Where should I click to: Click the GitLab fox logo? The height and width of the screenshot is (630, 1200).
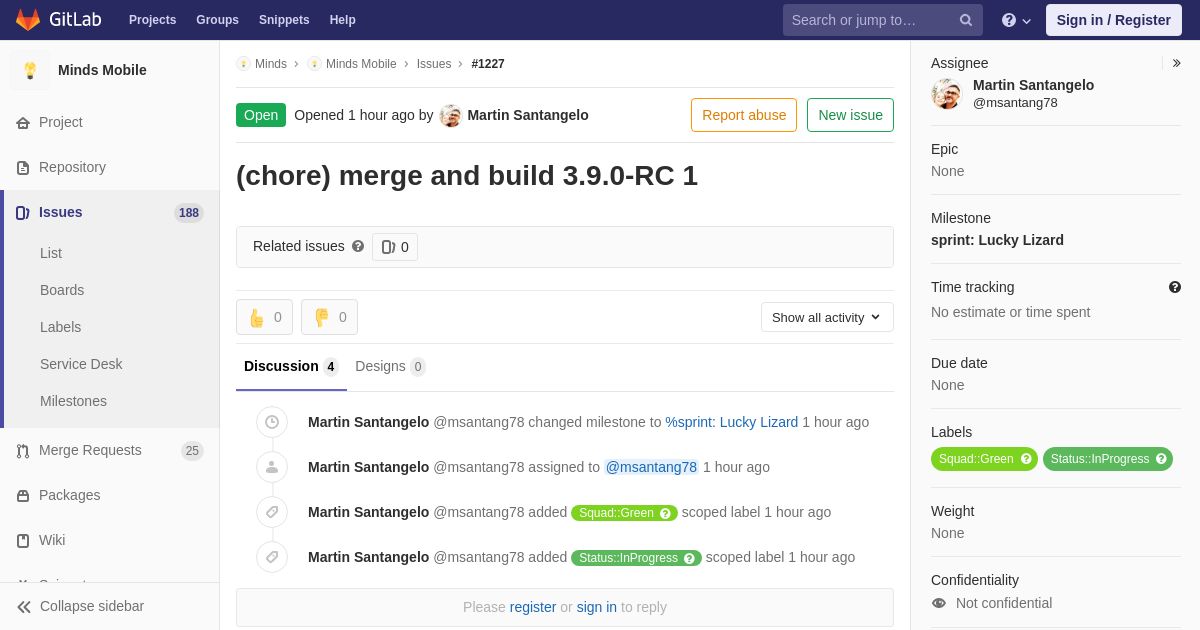click(x=28, y=20)
